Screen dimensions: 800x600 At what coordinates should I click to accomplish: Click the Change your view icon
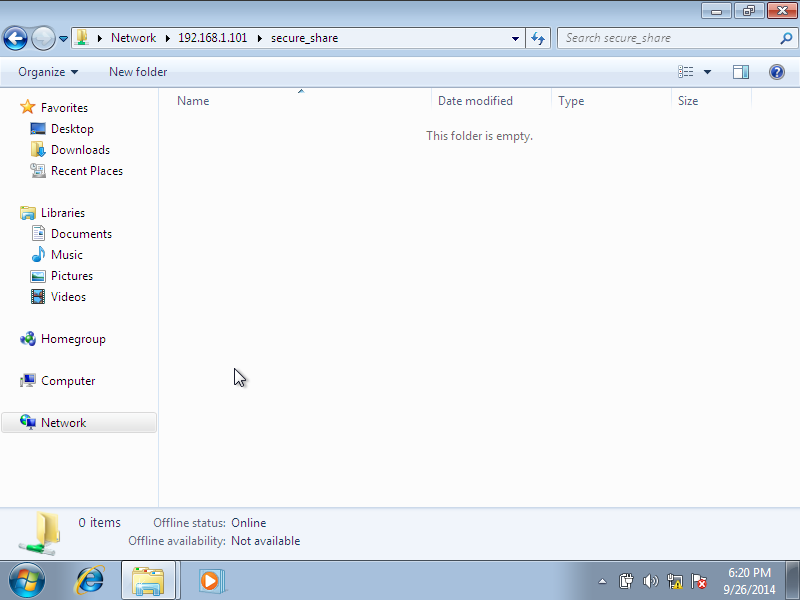[x=685, y=72]
